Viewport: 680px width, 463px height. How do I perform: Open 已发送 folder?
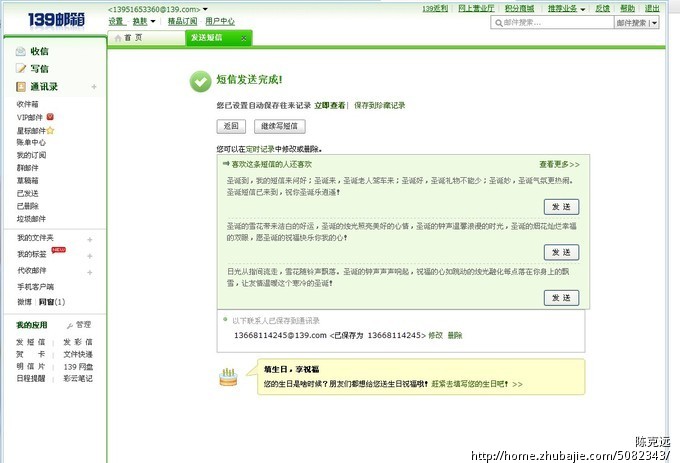(28, 193)
